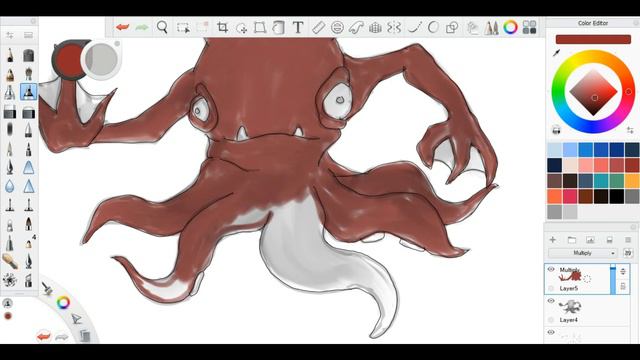The width and height of the screenshot is (640, 360).
Task: Select the Layer5 thumbnail
Action: pos(571,276)
